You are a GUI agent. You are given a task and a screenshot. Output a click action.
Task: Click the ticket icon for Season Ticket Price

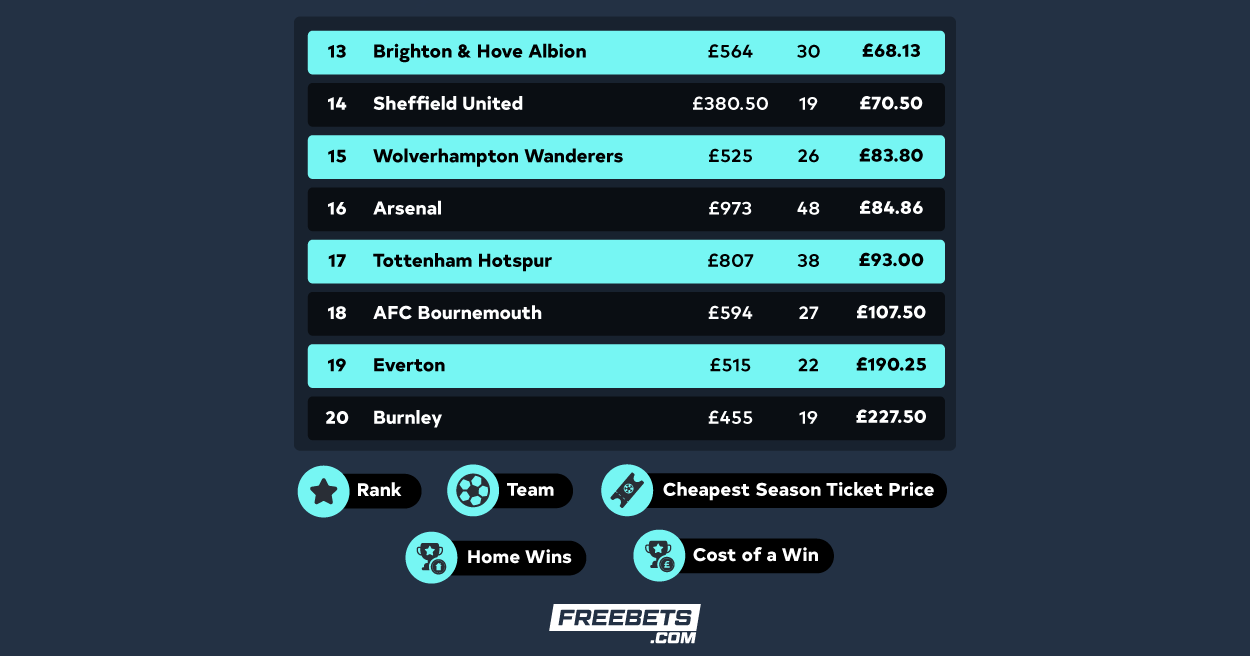[x=627, y=490]
